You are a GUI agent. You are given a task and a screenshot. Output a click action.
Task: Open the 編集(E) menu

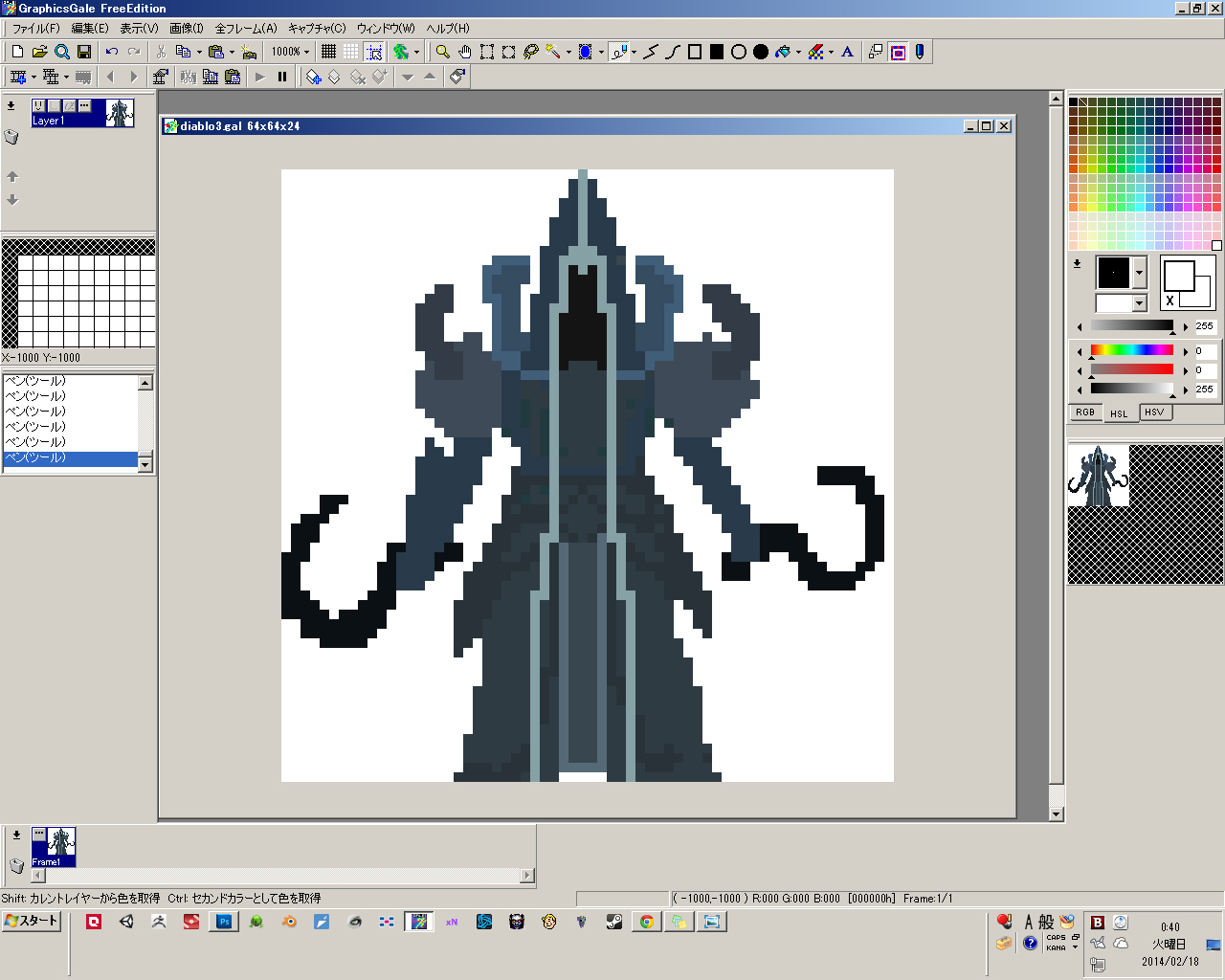click(90, 29)
